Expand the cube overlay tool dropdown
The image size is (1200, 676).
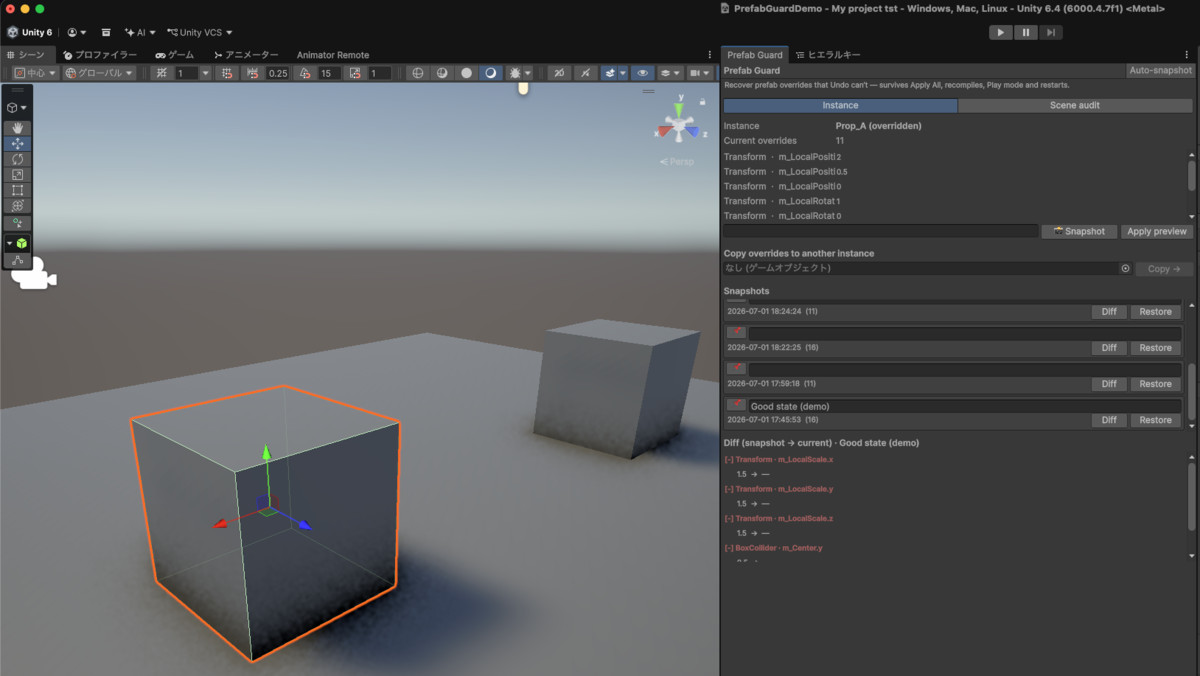(17, 107)
